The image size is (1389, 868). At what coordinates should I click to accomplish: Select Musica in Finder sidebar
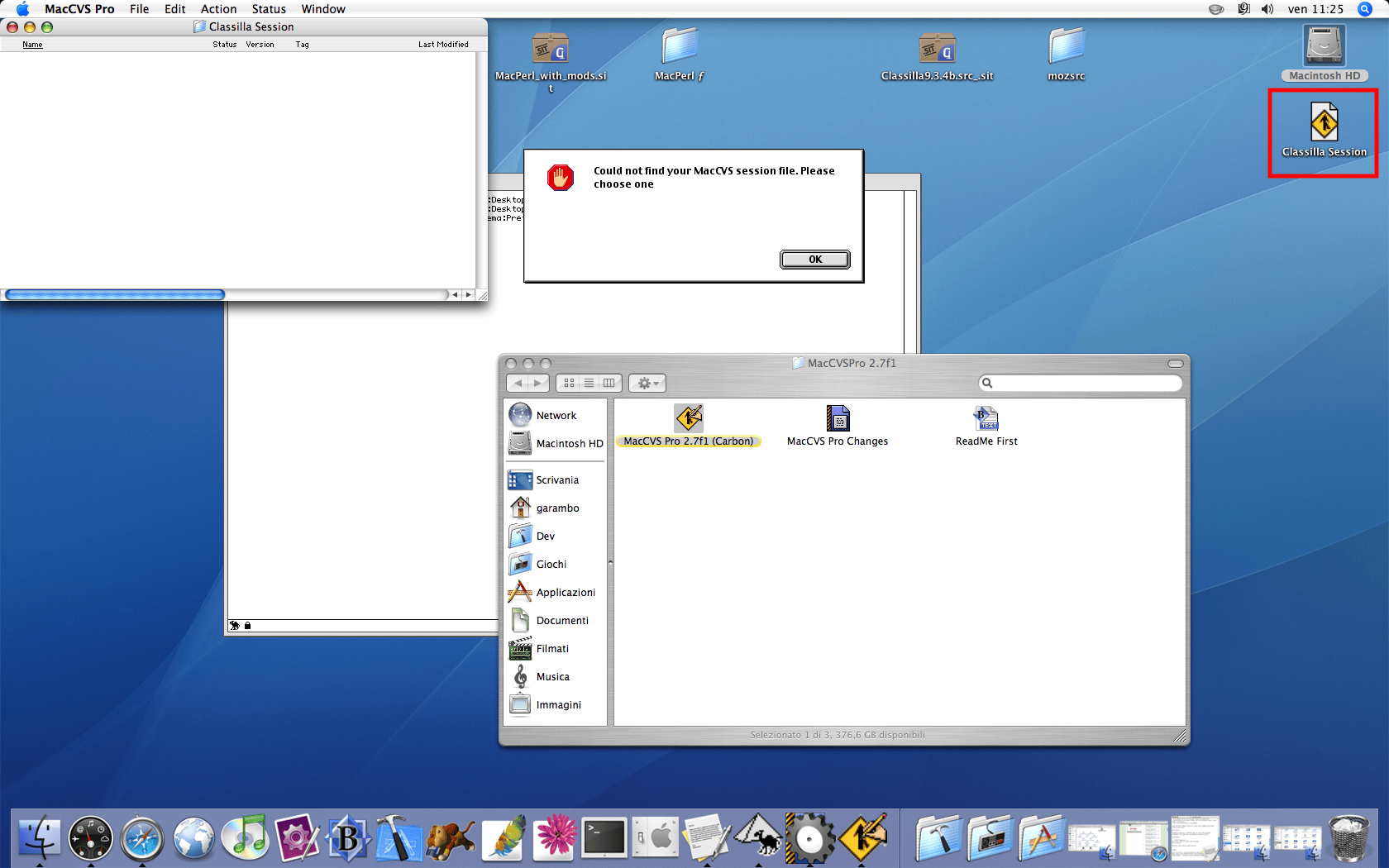[556, 676]
